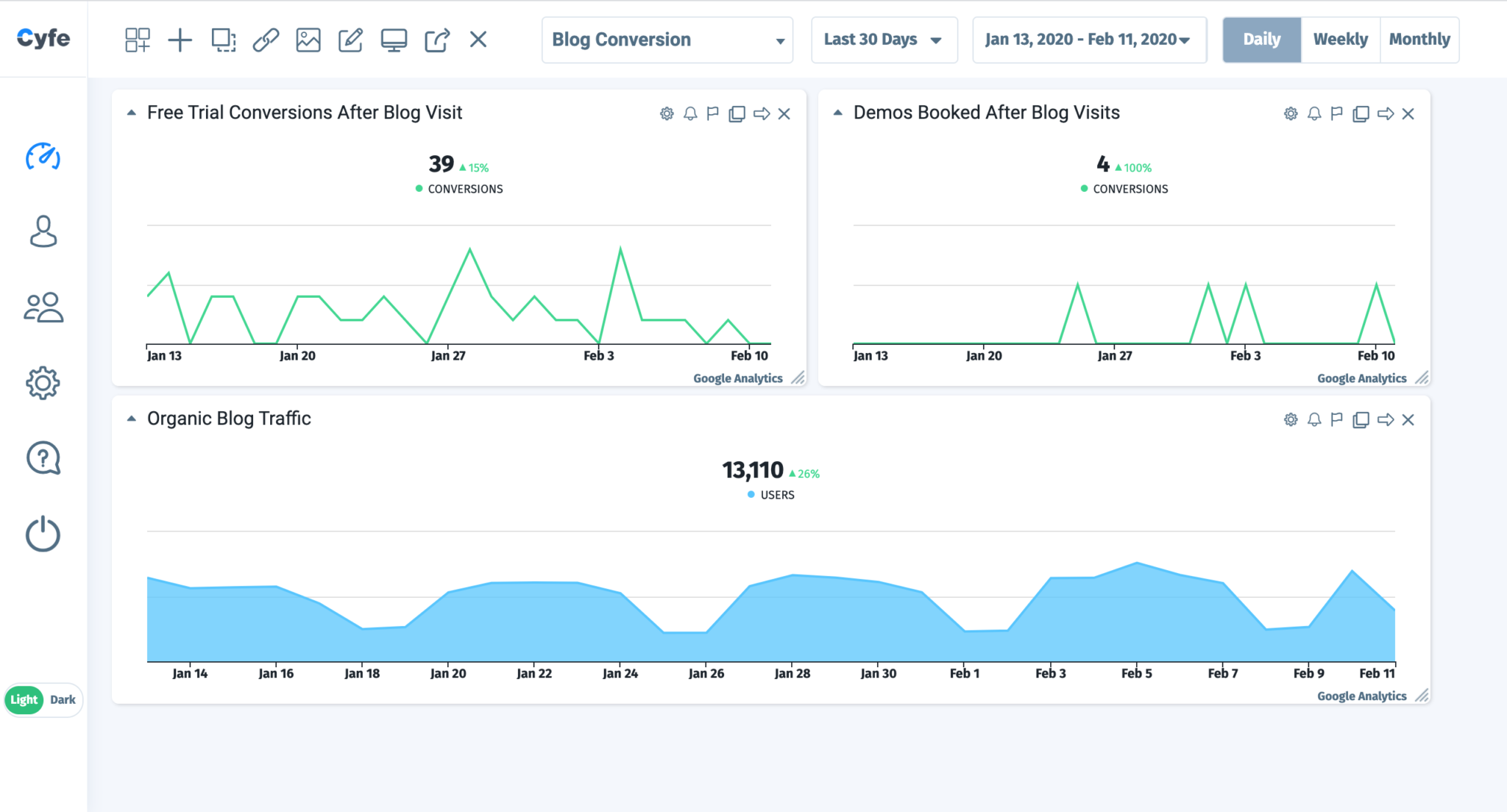This screenshot has height=812, width=1507.
Task: Switch to Weekly view
Action: click(x=1340, y=40)
